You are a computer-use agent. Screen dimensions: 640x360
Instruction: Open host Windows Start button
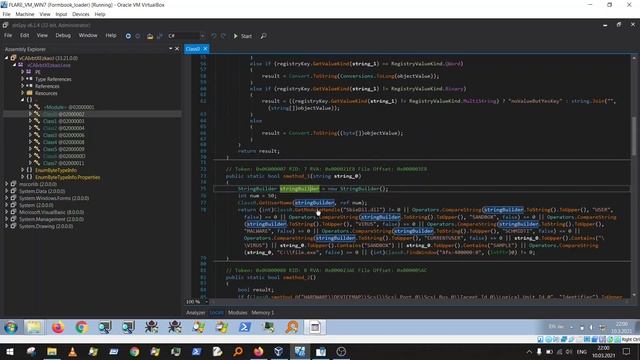pos(10,352)
